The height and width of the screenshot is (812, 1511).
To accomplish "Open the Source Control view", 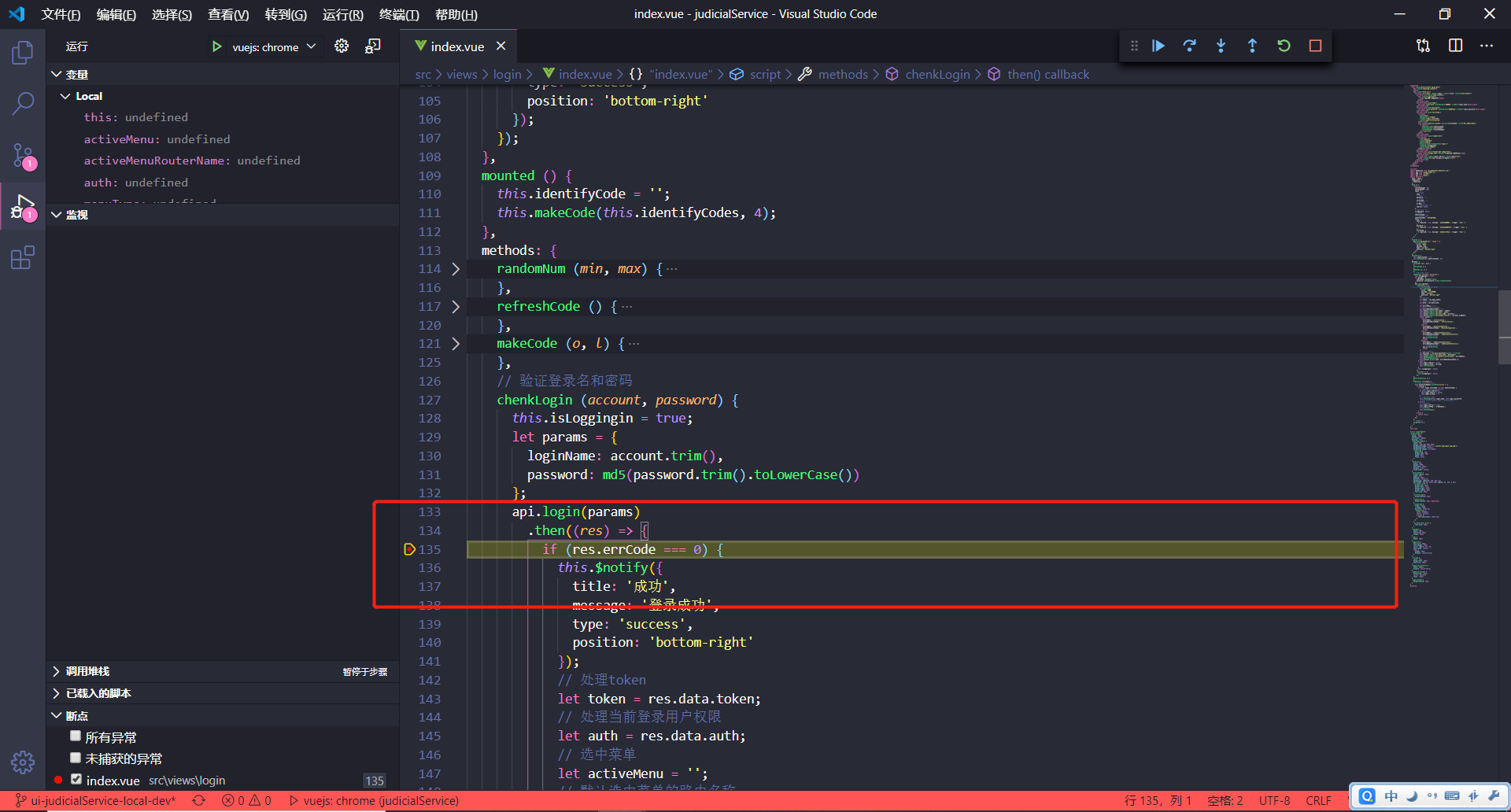I will point(23,156).
